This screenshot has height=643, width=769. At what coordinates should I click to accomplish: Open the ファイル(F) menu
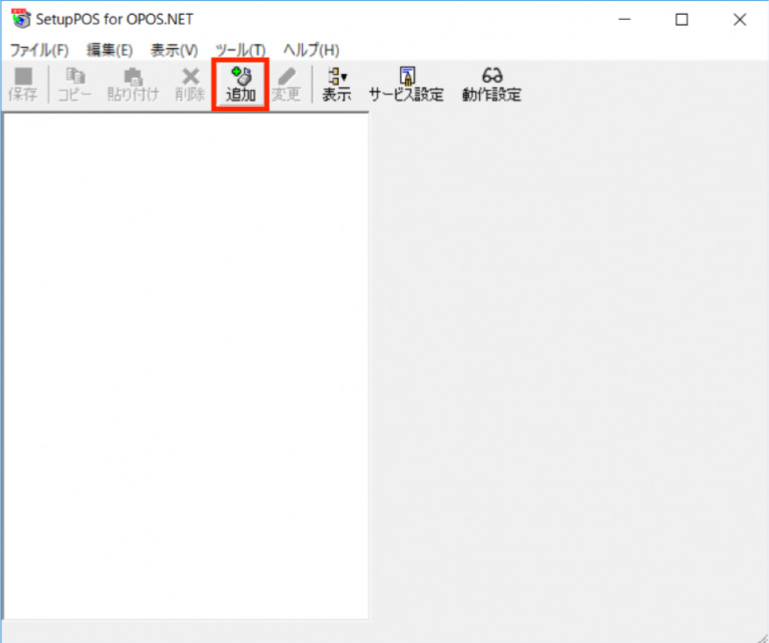pyautogui.click(x=39, y=50)
